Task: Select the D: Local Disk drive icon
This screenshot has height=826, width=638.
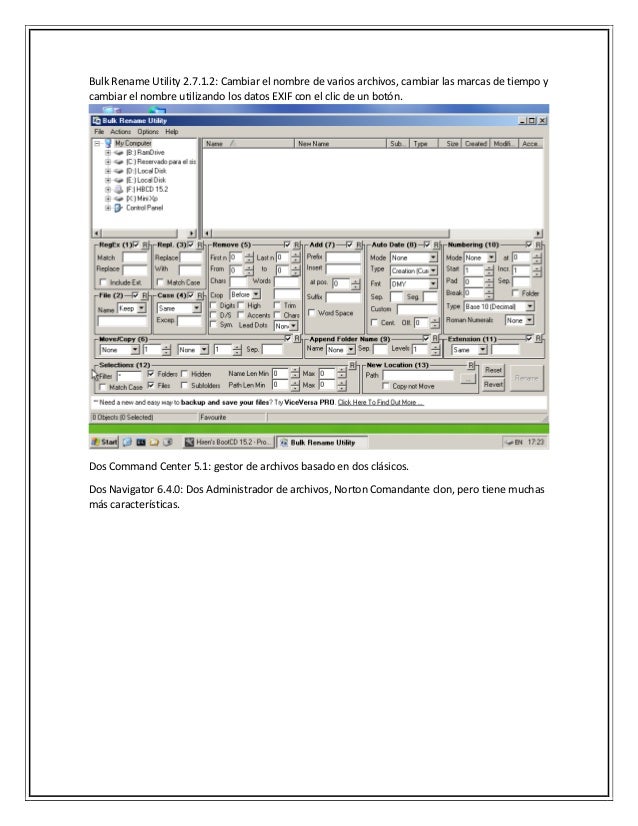Action: point(119,171)
